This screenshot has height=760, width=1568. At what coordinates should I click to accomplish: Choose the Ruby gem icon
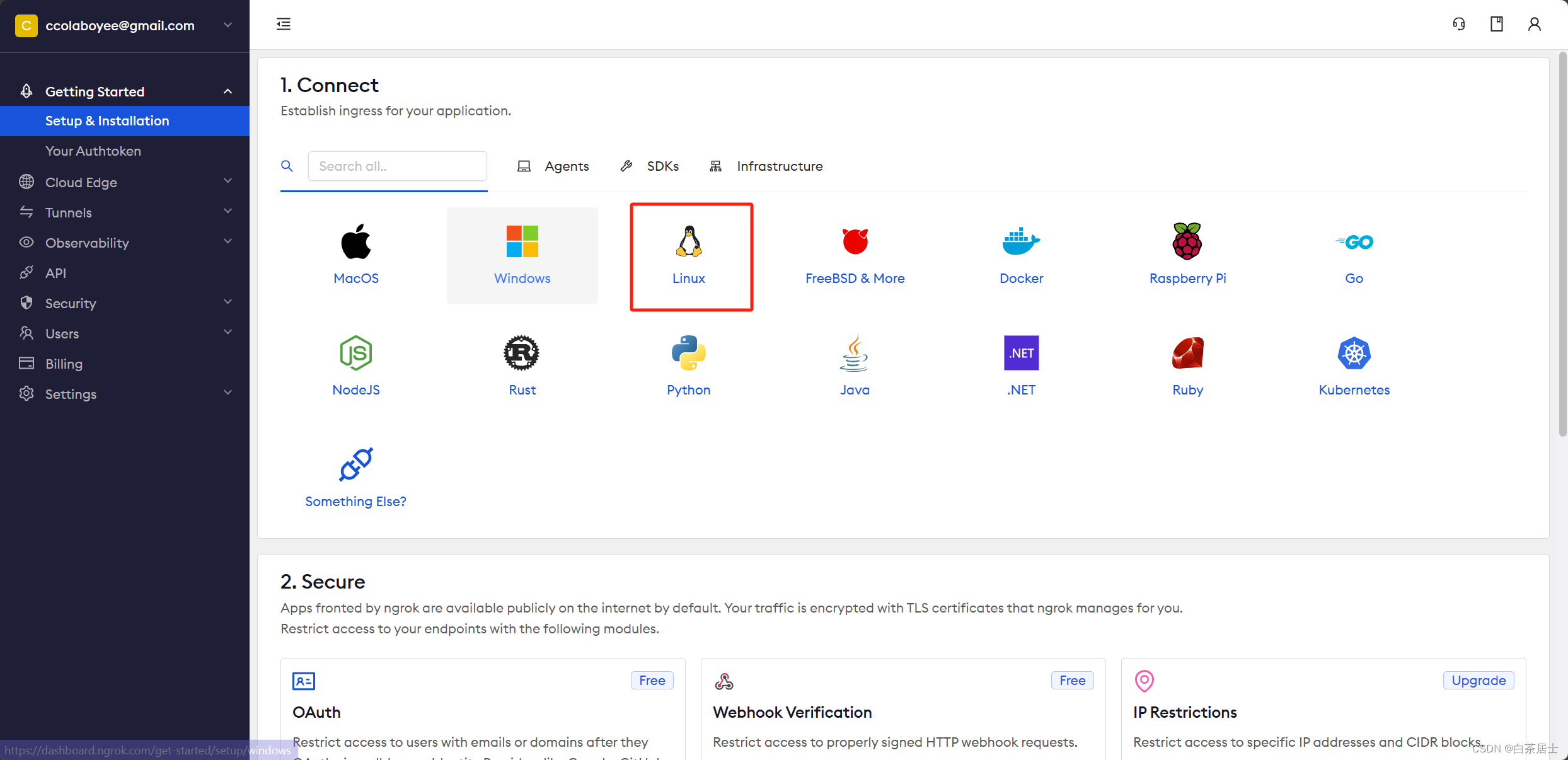click(x=1187, y=353)
